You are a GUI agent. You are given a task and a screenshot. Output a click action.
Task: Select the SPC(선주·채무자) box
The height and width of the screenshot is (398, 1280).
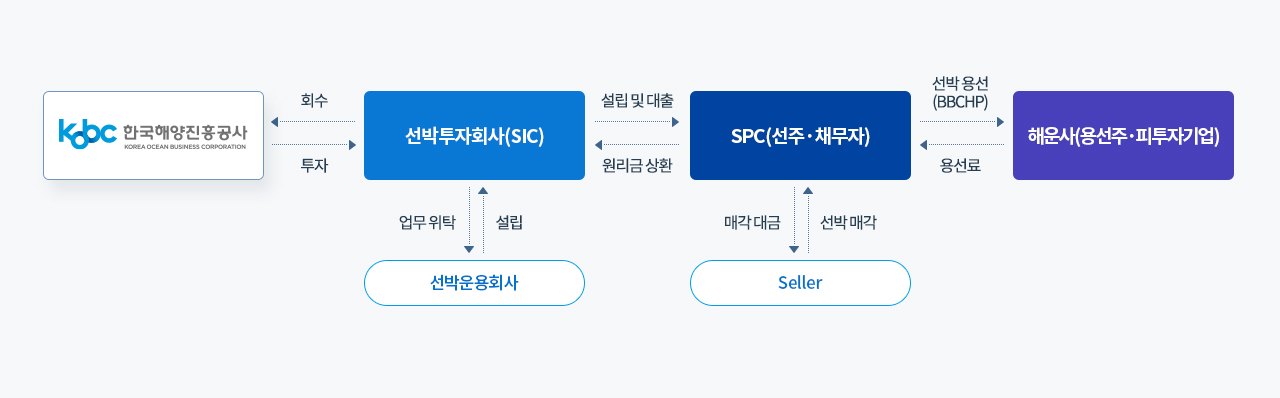tap(800, 135)
